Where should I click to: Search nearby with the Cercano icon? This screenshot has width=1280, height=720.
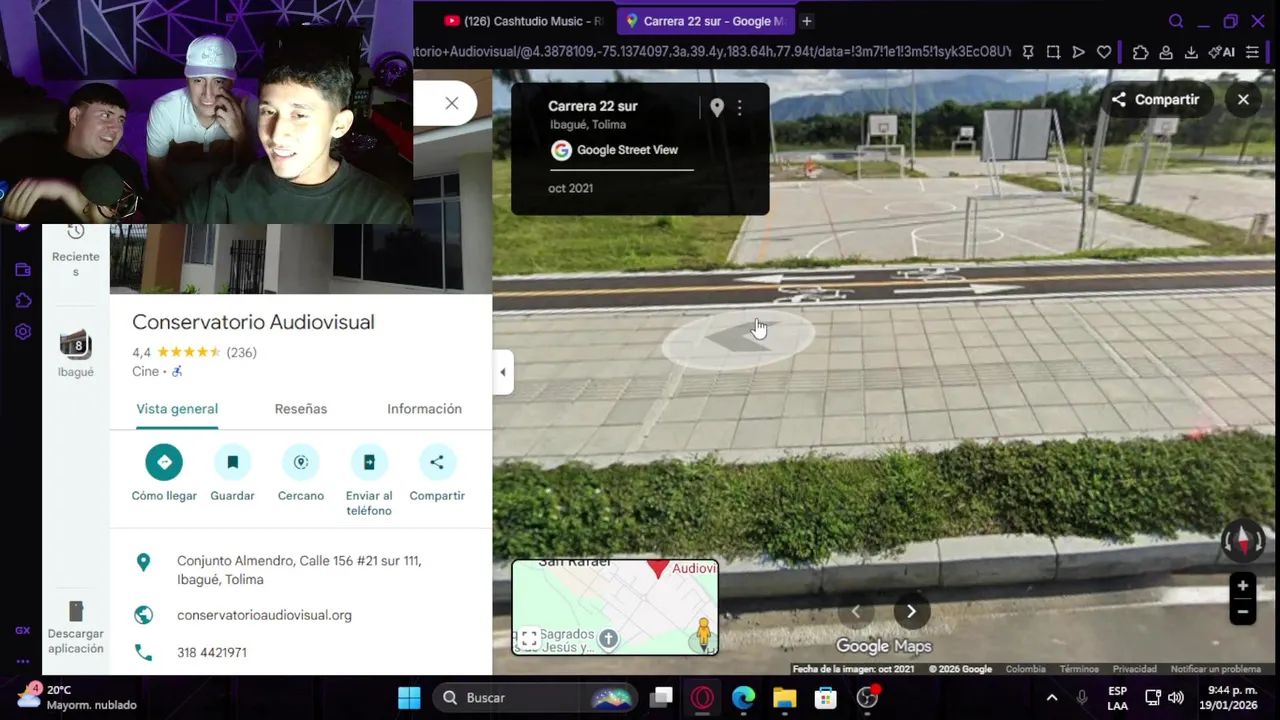pos(301,462)
